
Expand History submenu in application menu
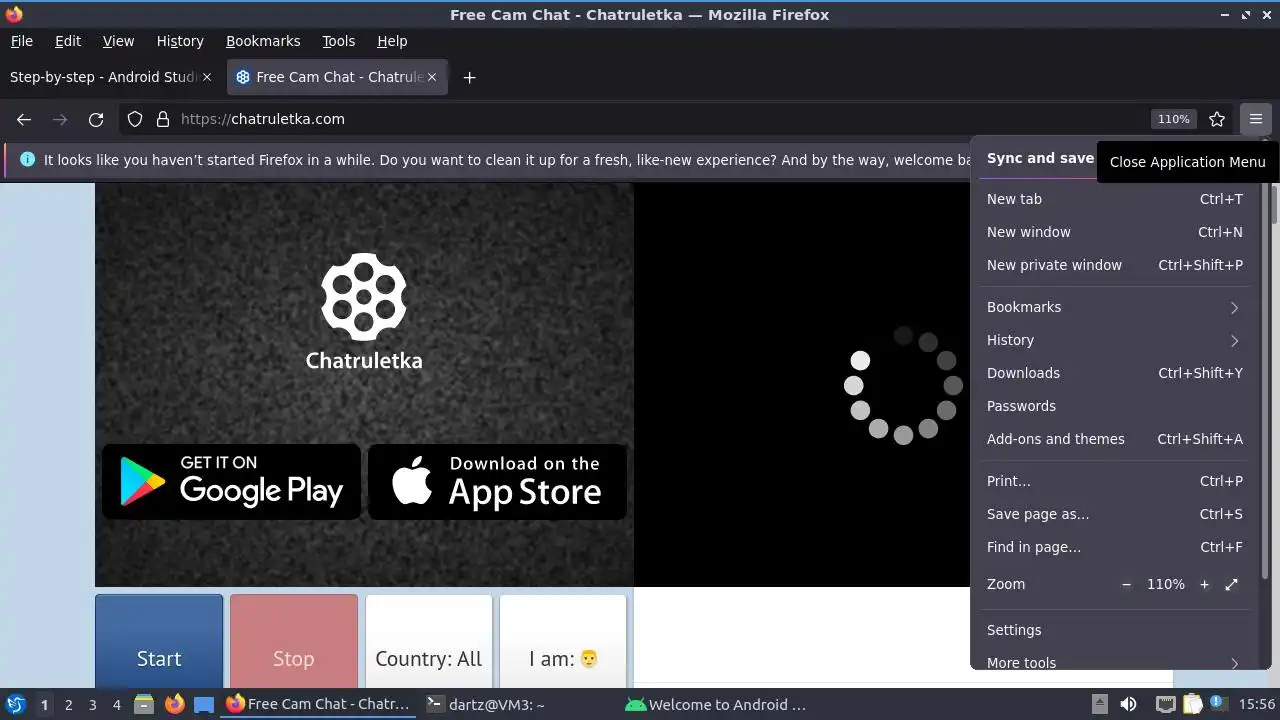[1114, 340]
